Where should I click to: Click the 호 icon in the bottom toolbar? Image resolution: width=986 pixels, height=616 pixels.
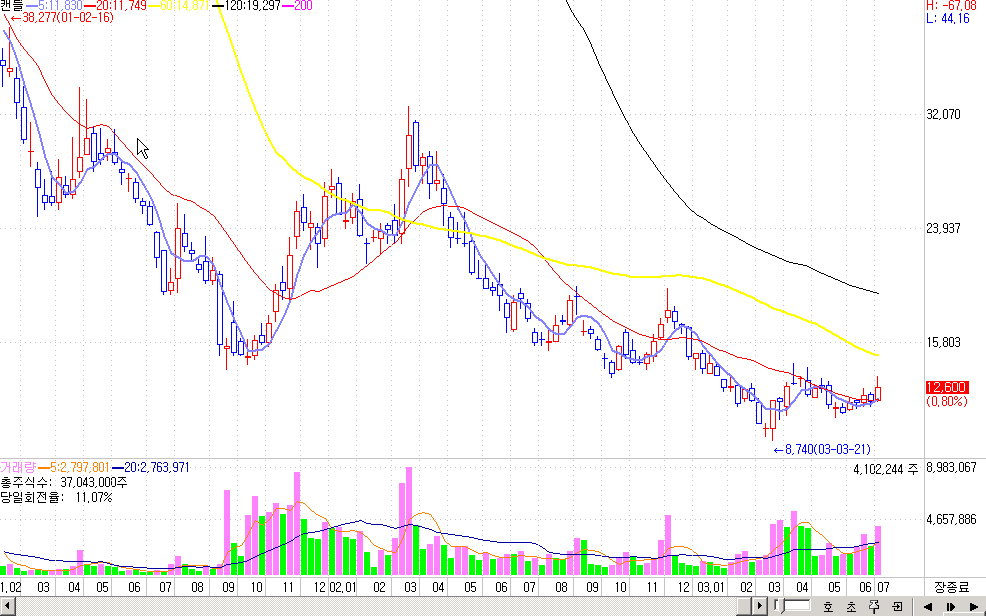tap(827, 606)
